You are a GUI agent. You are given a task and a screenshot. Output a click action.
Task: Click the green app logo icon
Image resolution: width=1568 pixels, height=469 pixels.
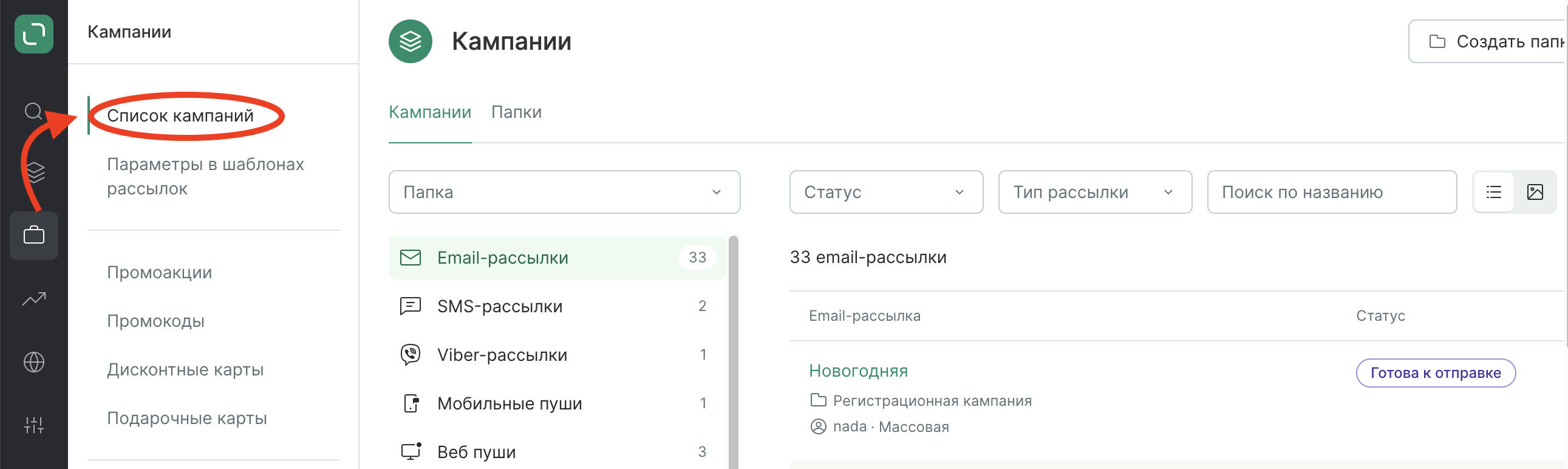coord(33,33)
